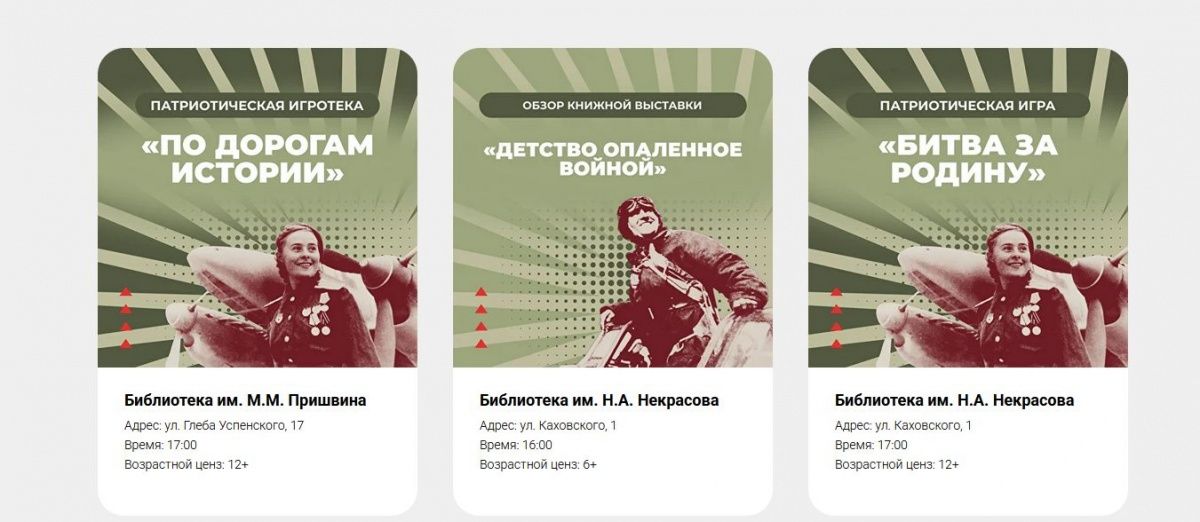This screenshot has height=522, width=1200.
Task: Click red triangle markers on first poster
Action: click(x=126, y=319)
